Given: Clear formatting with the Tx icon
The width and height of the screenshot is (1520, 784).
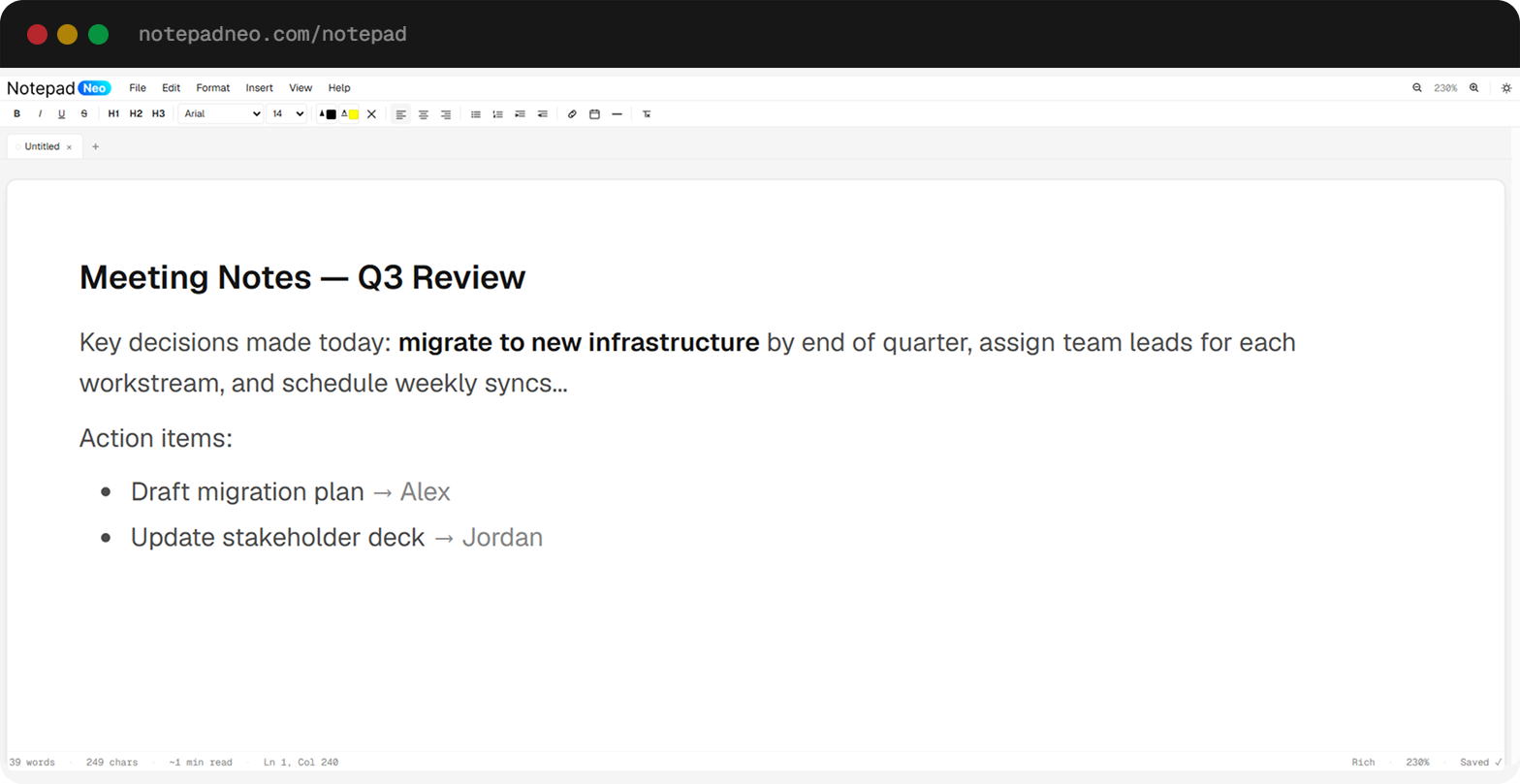Looking at the screenshot, I should [647, 114].
